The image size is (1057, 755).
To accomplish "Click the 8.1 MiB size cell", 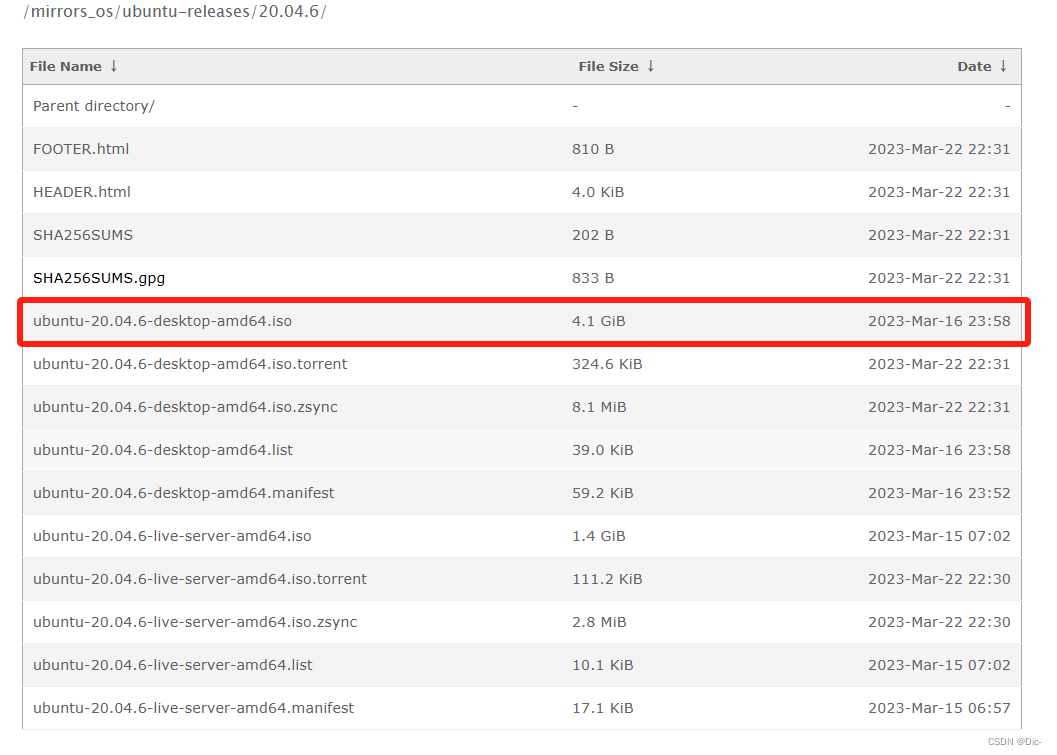I will (x=599, y=407).
